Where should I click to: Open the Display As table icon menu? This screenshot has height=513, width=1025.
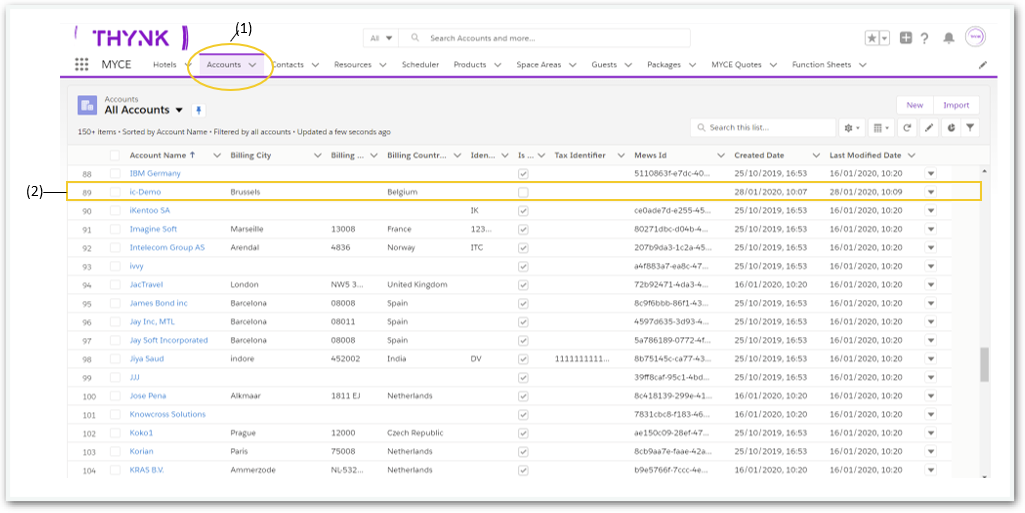coord(882,128)
